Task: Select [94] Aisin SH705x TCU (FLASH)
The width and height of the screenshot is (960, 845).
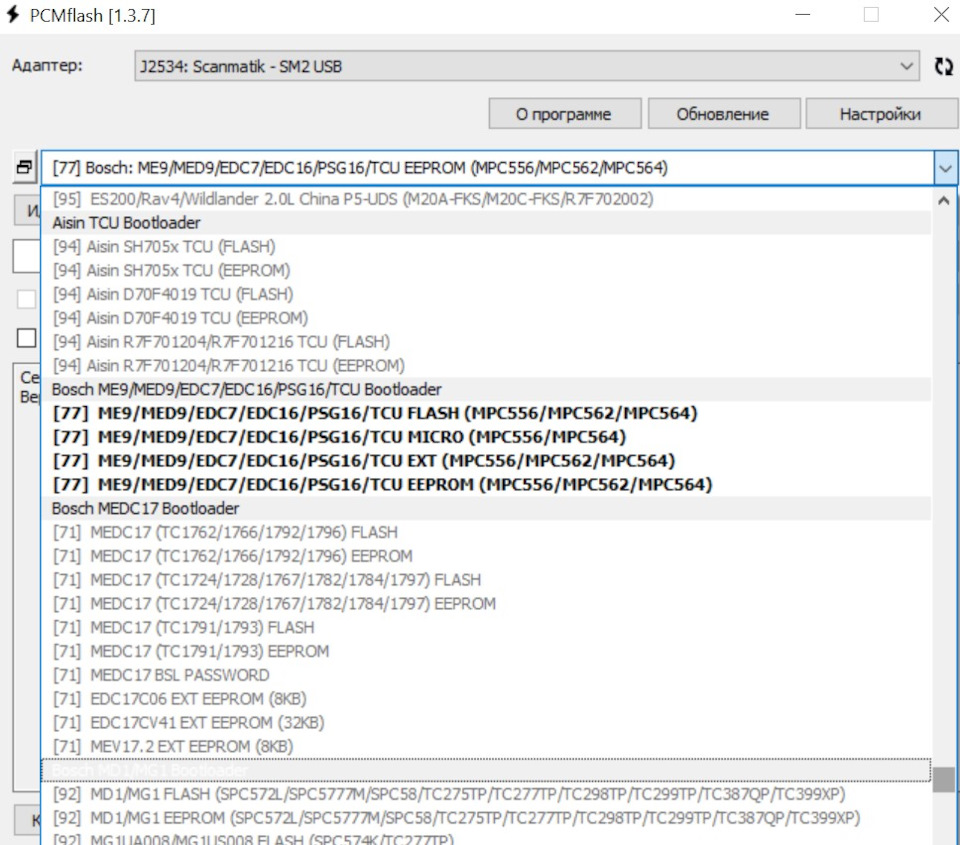Action: (x=486, y=246)
